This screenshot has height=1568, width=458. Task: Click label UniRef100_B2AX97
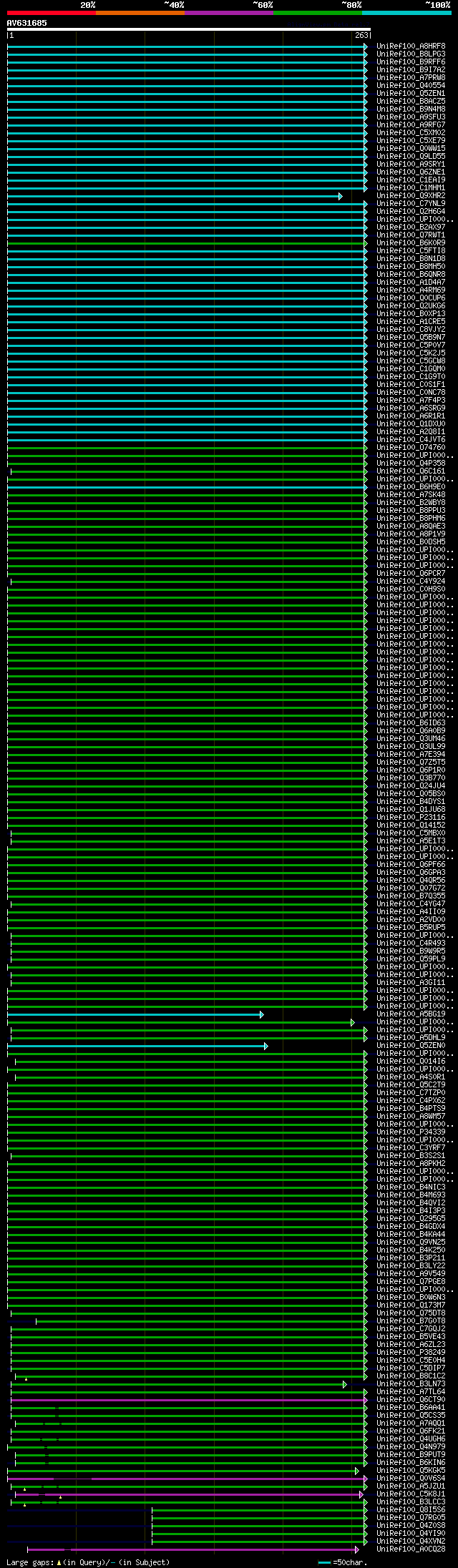pyautogui.click(x=411, y=227)
